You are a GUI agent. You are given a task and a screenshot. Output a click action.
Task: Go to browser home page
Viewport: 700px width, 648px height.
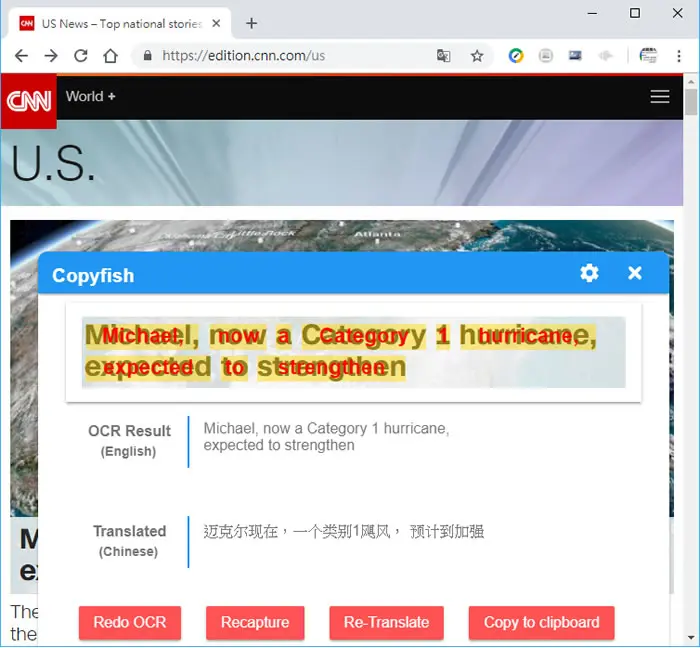point(110,56)
